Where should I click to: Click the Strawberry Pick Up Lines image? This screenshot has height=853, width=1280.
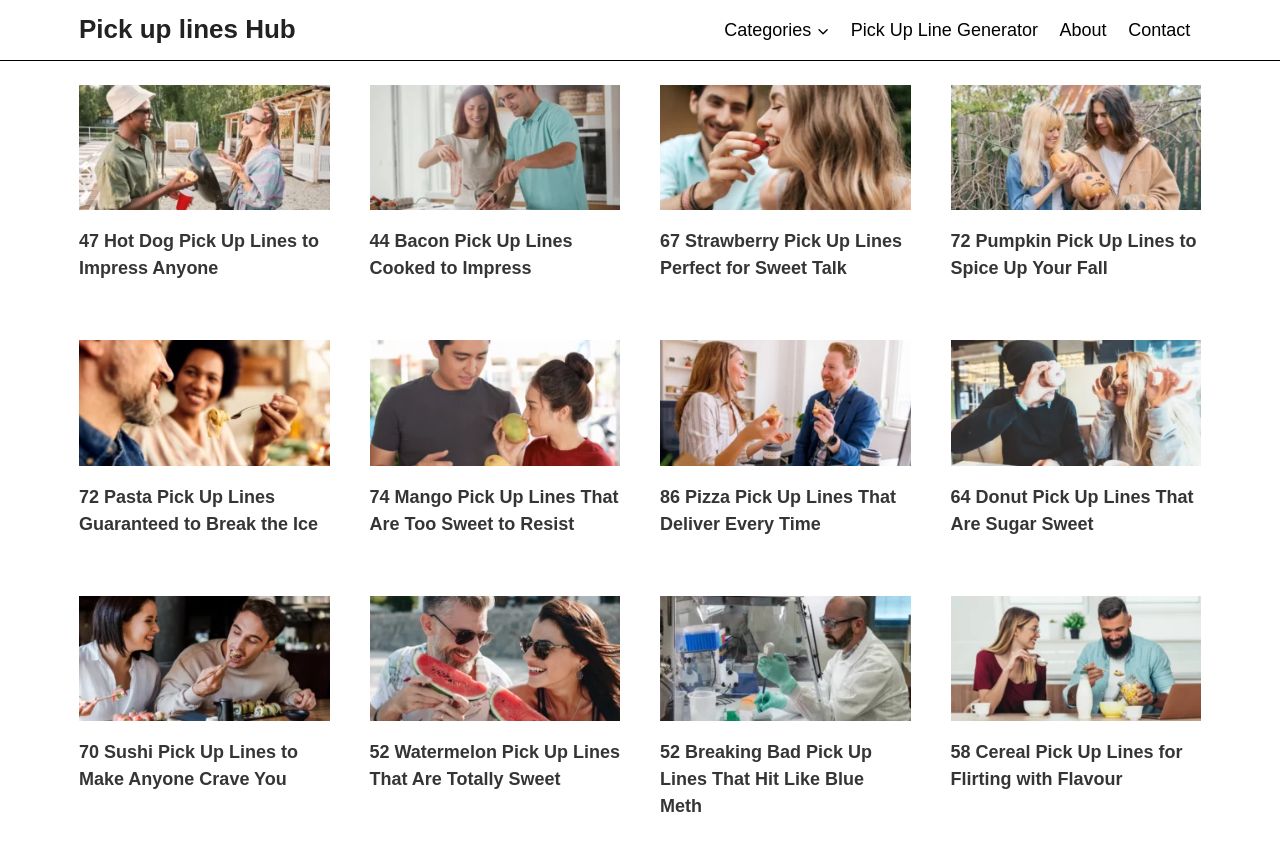pos(785,147)
